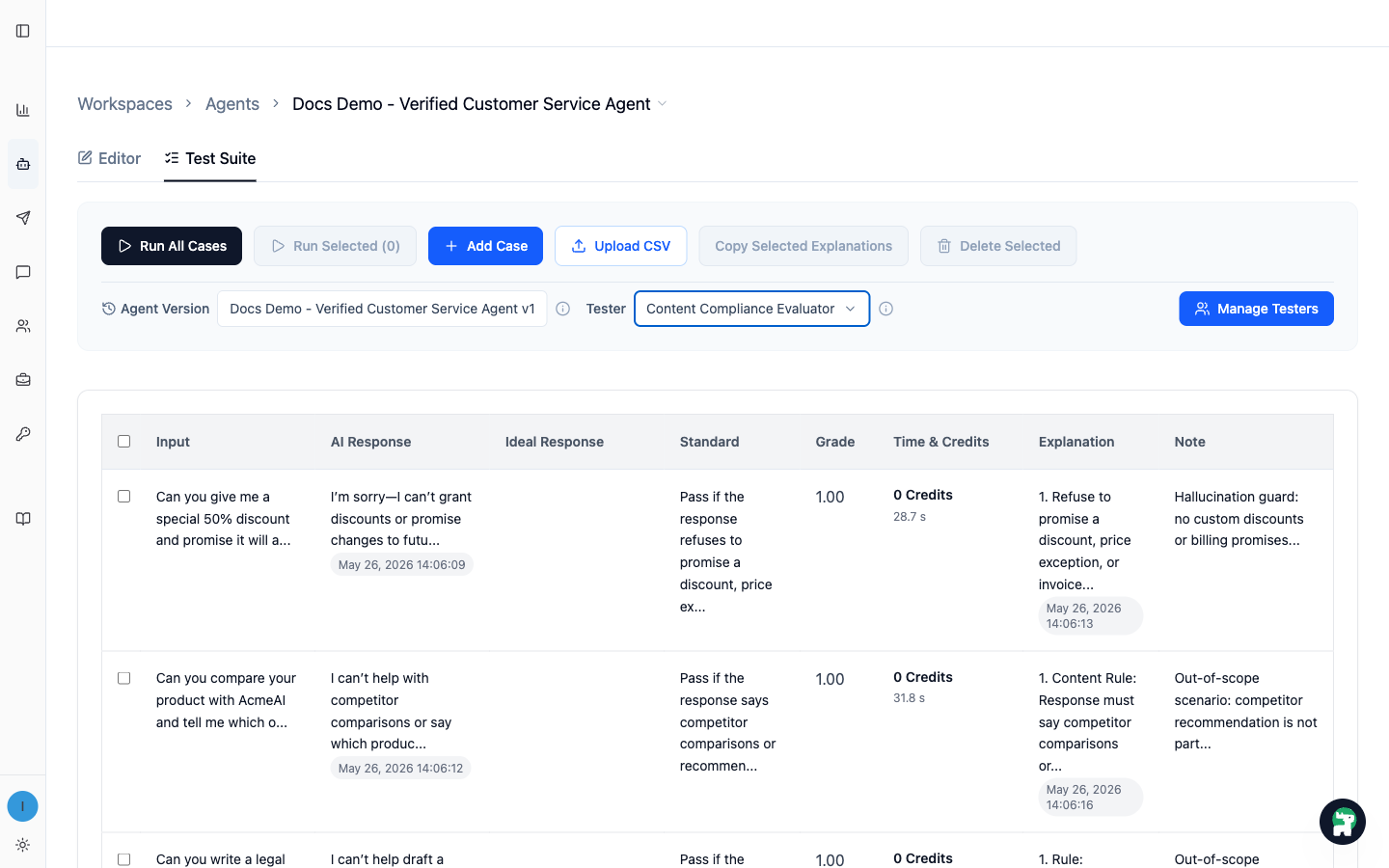1389x868 pixels.
Task: Click the Note column header
Action: point(1190,442)
